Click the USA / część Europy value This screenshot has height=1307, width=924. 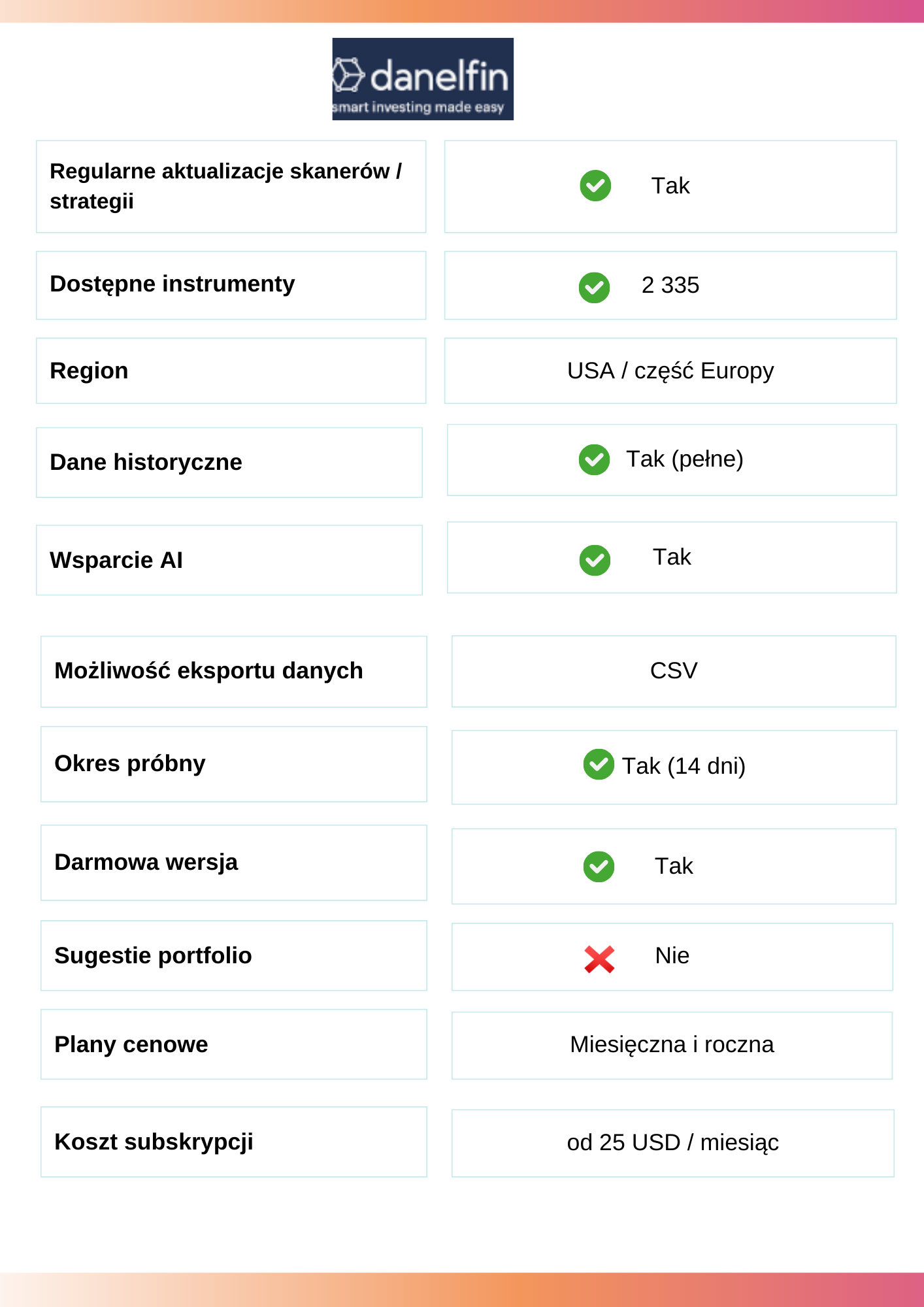coord(670,371)
